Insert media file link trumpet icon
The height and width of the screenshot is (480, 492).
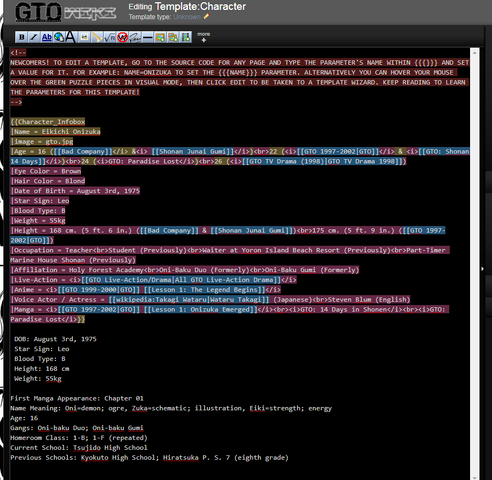97,37
